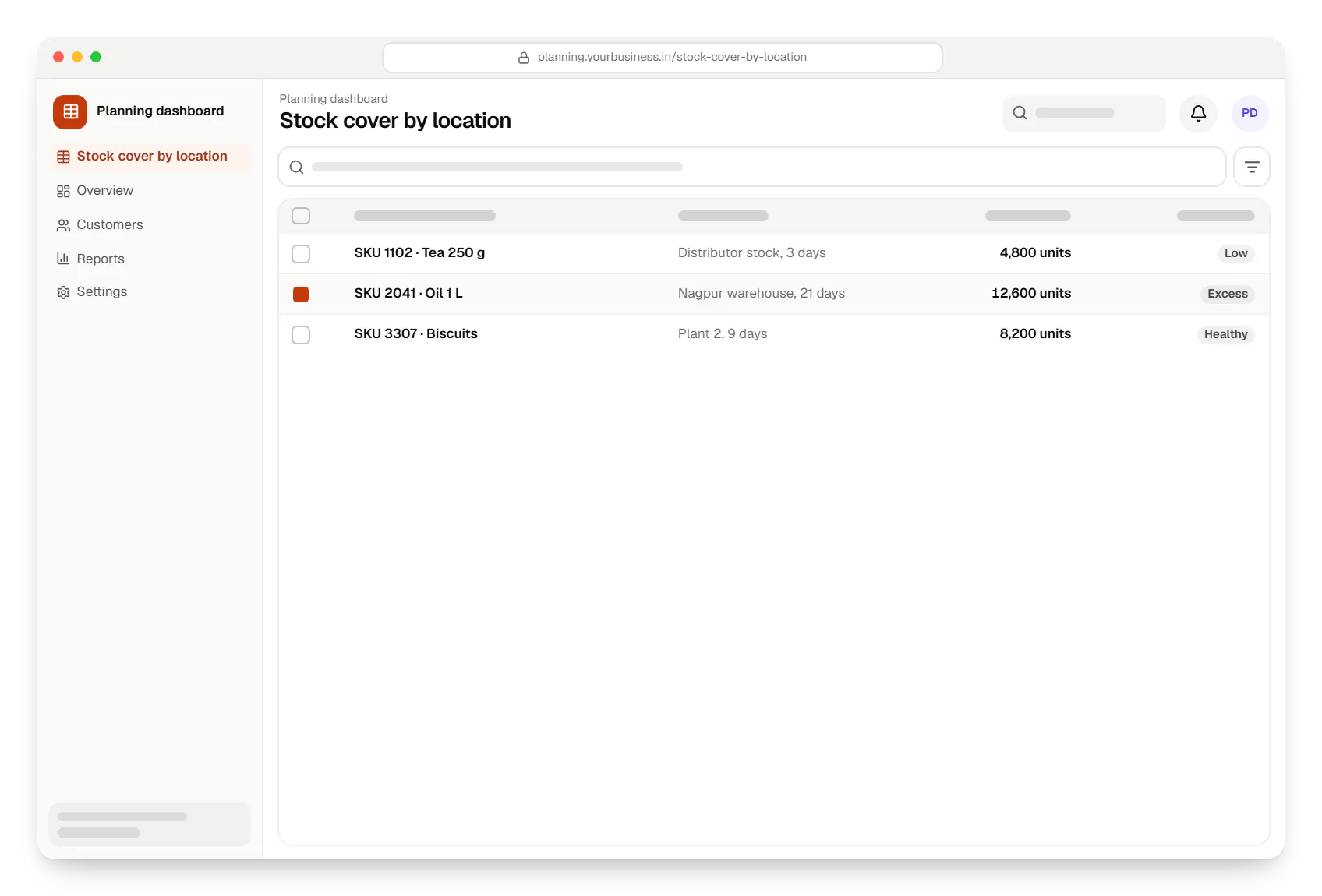The width and height of the screenshot is (1322, 896).
Task: Click the Planning dashboard breadcrumb
Action: (334, 99)
